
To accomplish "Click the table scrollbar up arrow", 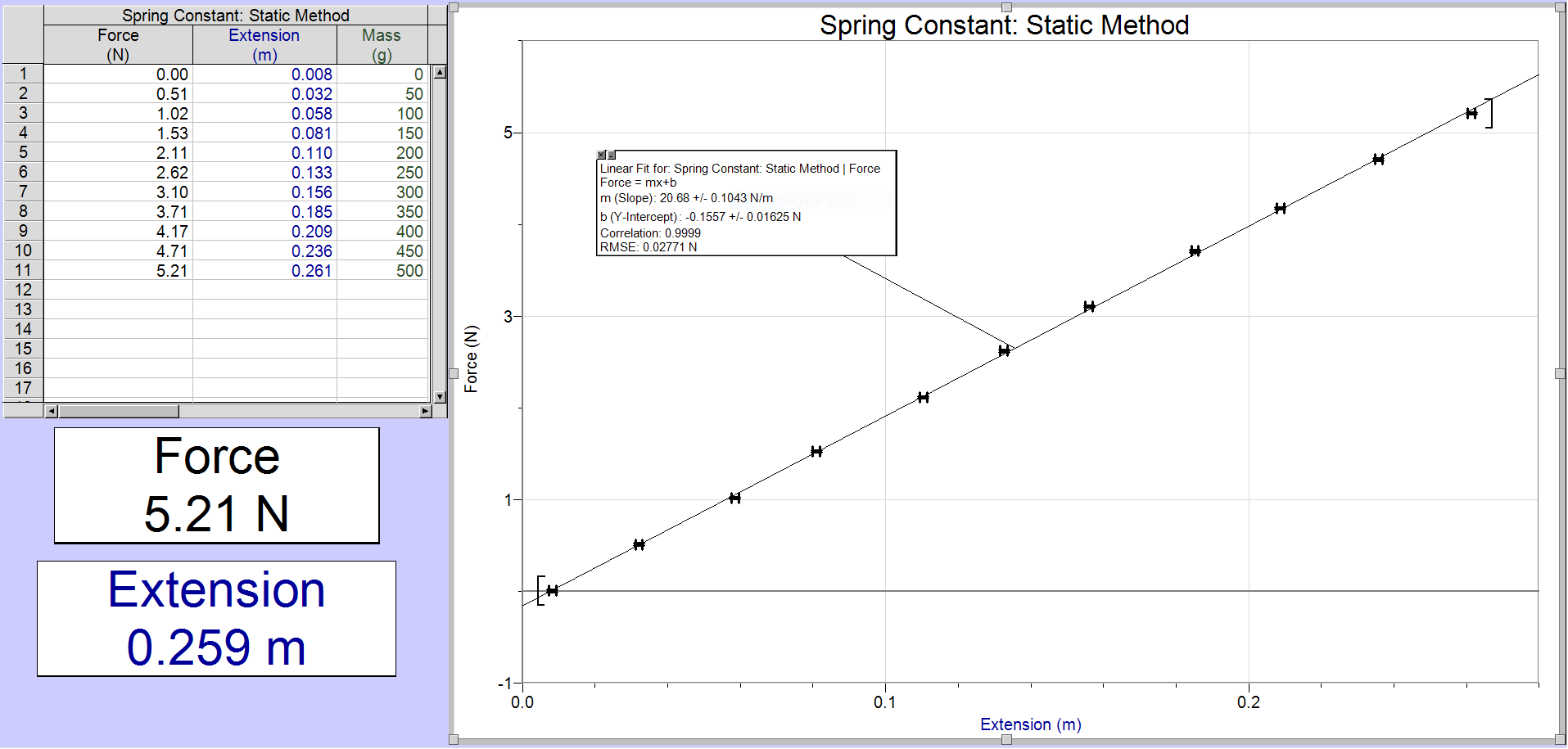I will point(440,73).
